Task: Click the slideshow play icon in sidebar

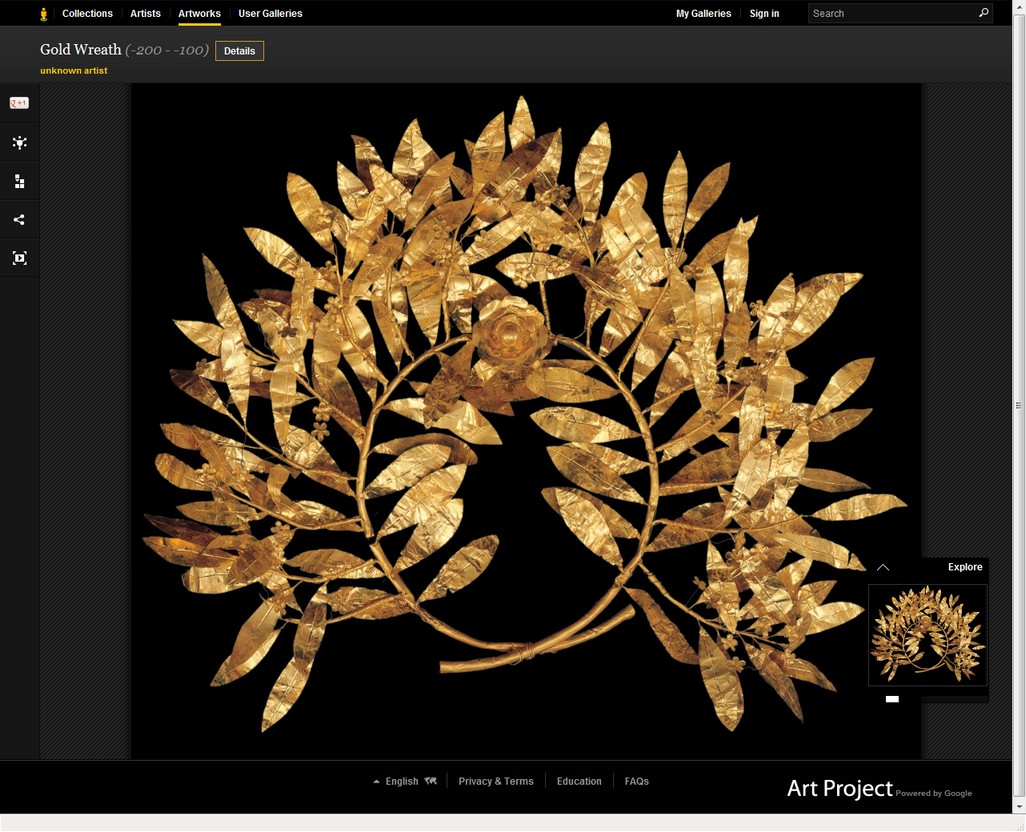Action: [x=20, y=258]
